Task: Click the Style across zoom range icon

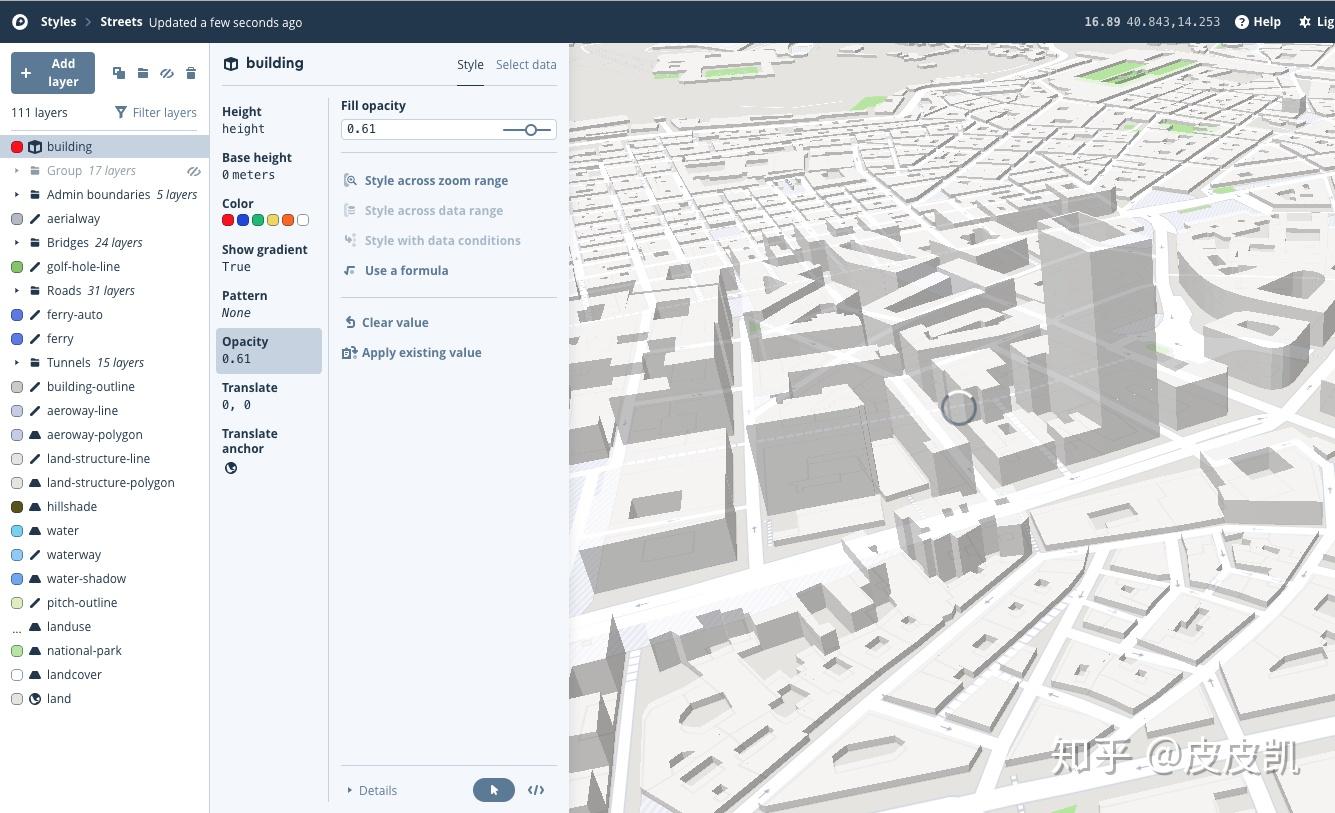Action: (x=350, y=180)
